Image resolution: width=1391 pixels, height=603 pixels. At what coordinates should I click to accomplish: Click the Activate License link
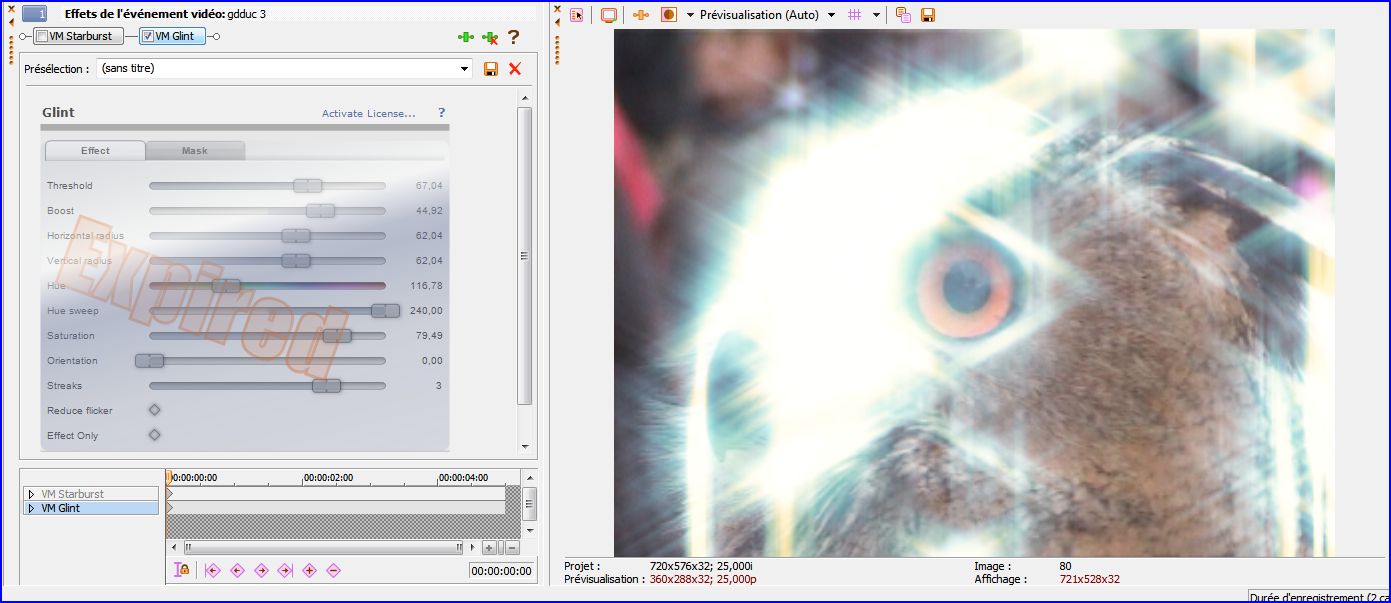click(368, 114)
